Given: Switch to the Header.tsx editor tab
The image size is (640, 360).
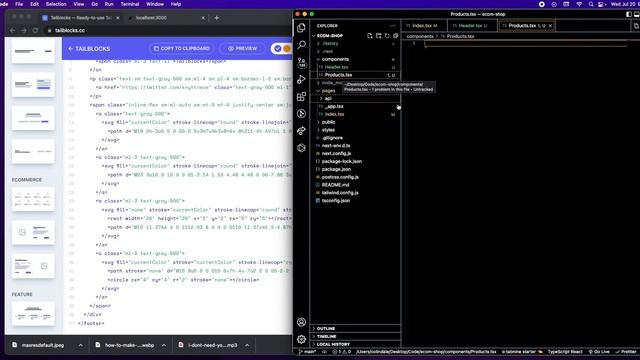Looking at the screenshot, I should coord(472,26).
